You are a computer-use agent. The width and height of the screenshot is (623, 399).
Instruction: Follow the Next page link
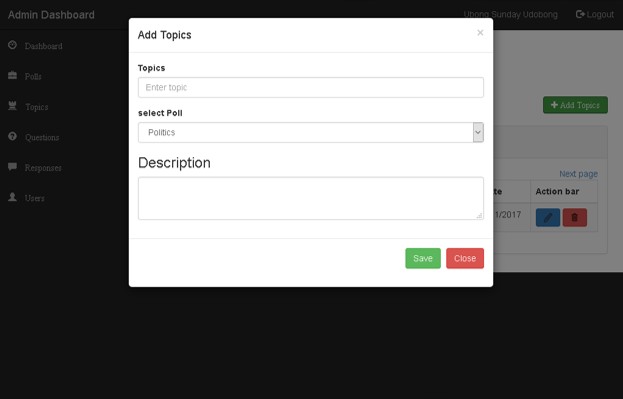[x=578, y=174]
